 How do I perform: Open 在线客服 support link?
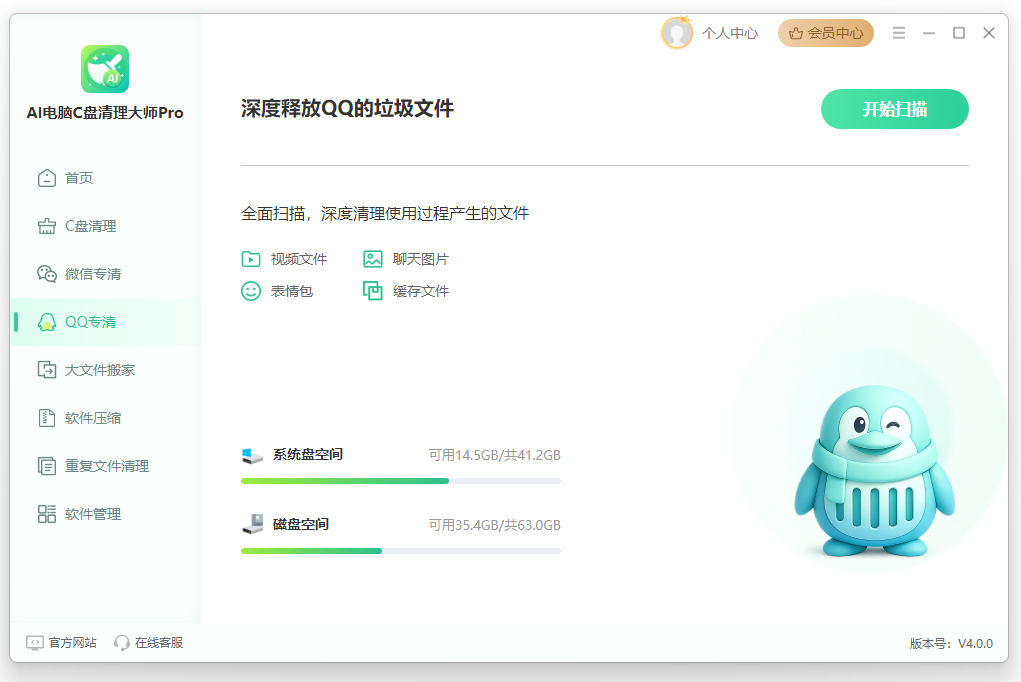point(159,643)
